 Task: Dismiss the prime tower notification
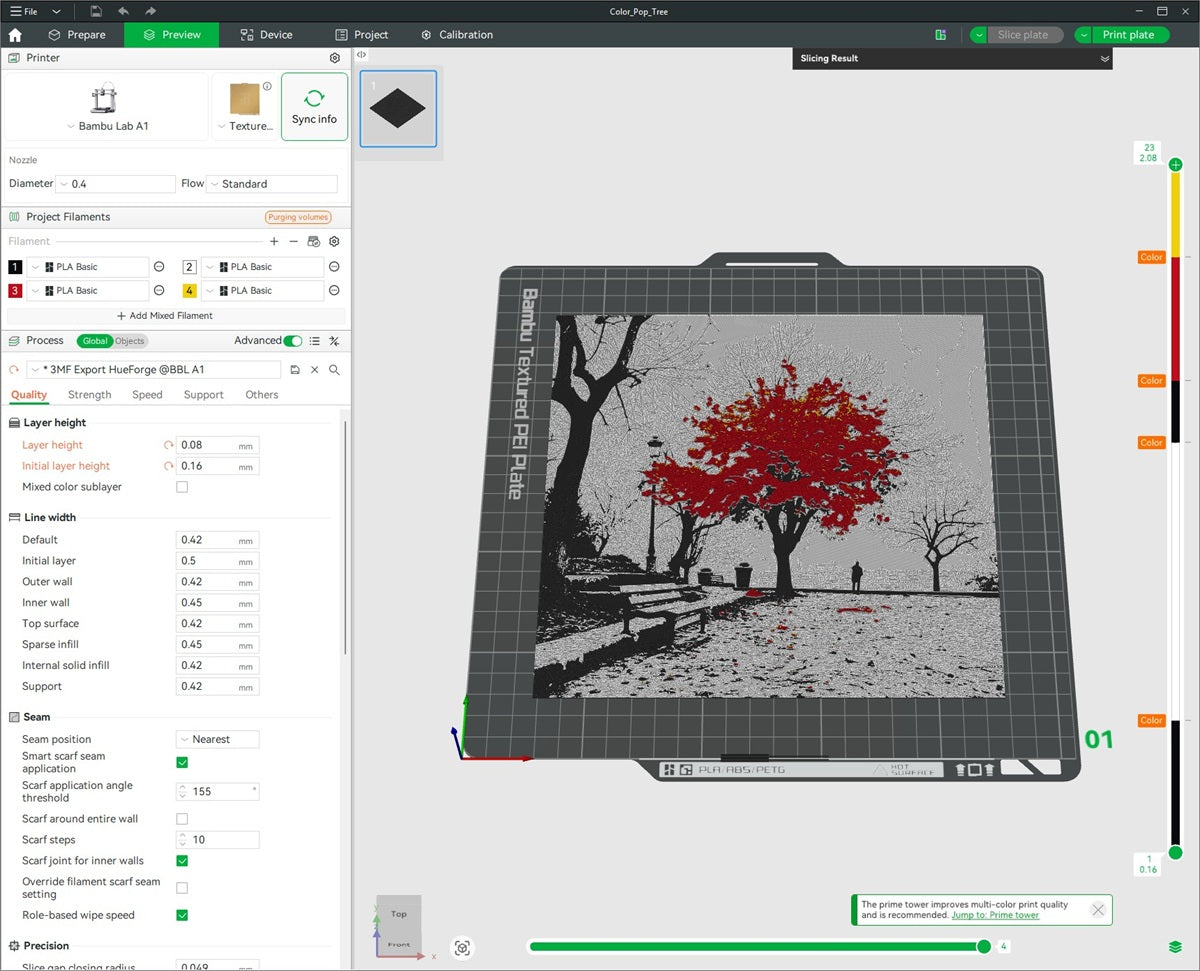pyautogui.click(x=1098, y=910)
